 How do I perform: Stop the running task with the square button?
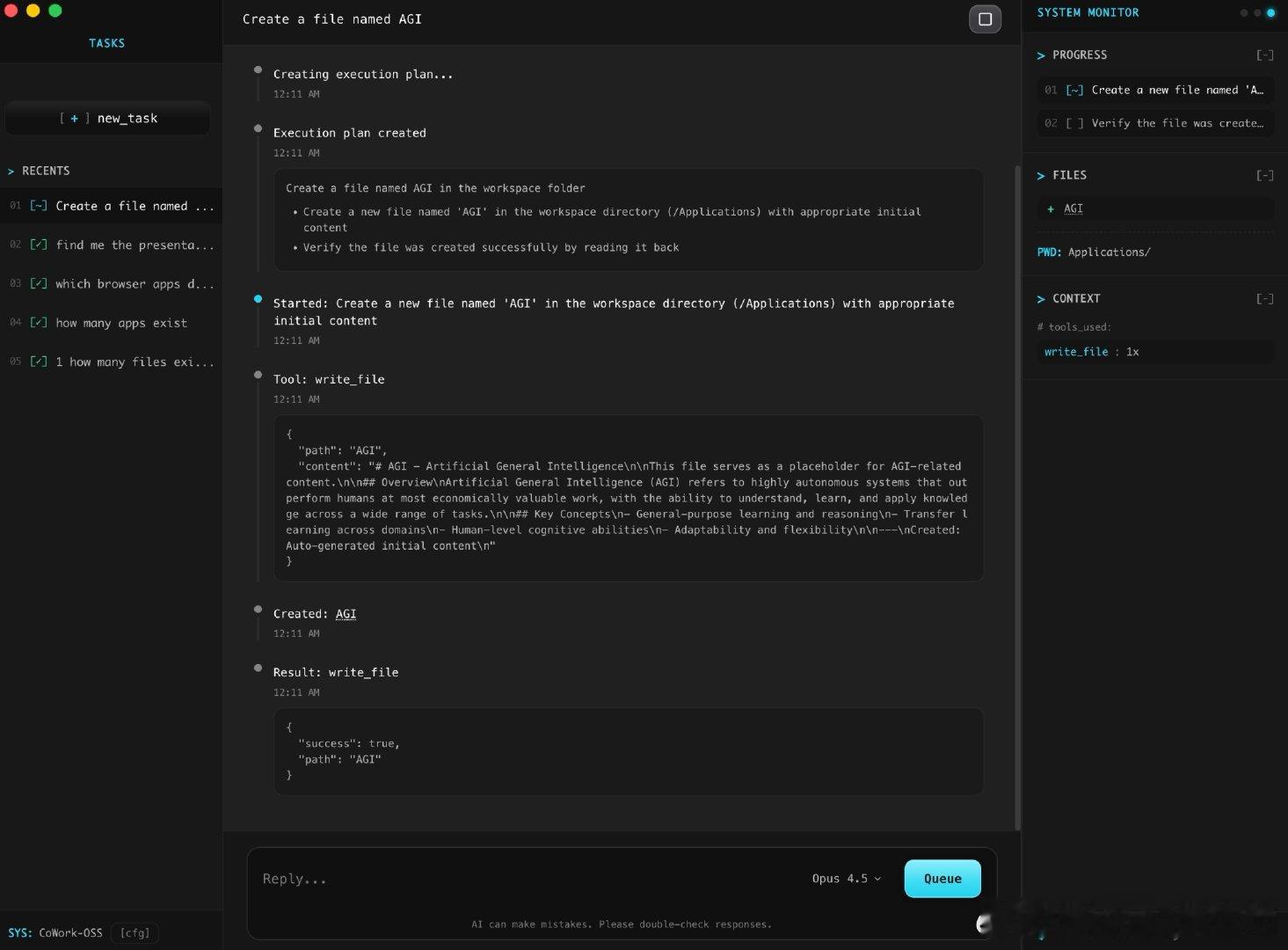pyautogui.click(x=985, y=18)
